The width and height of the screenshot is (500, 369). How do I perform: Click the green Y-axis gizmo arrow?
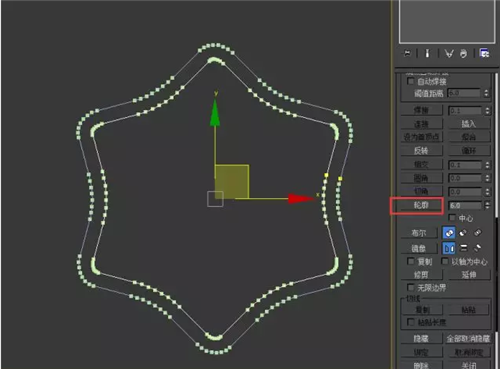[215, 112]
